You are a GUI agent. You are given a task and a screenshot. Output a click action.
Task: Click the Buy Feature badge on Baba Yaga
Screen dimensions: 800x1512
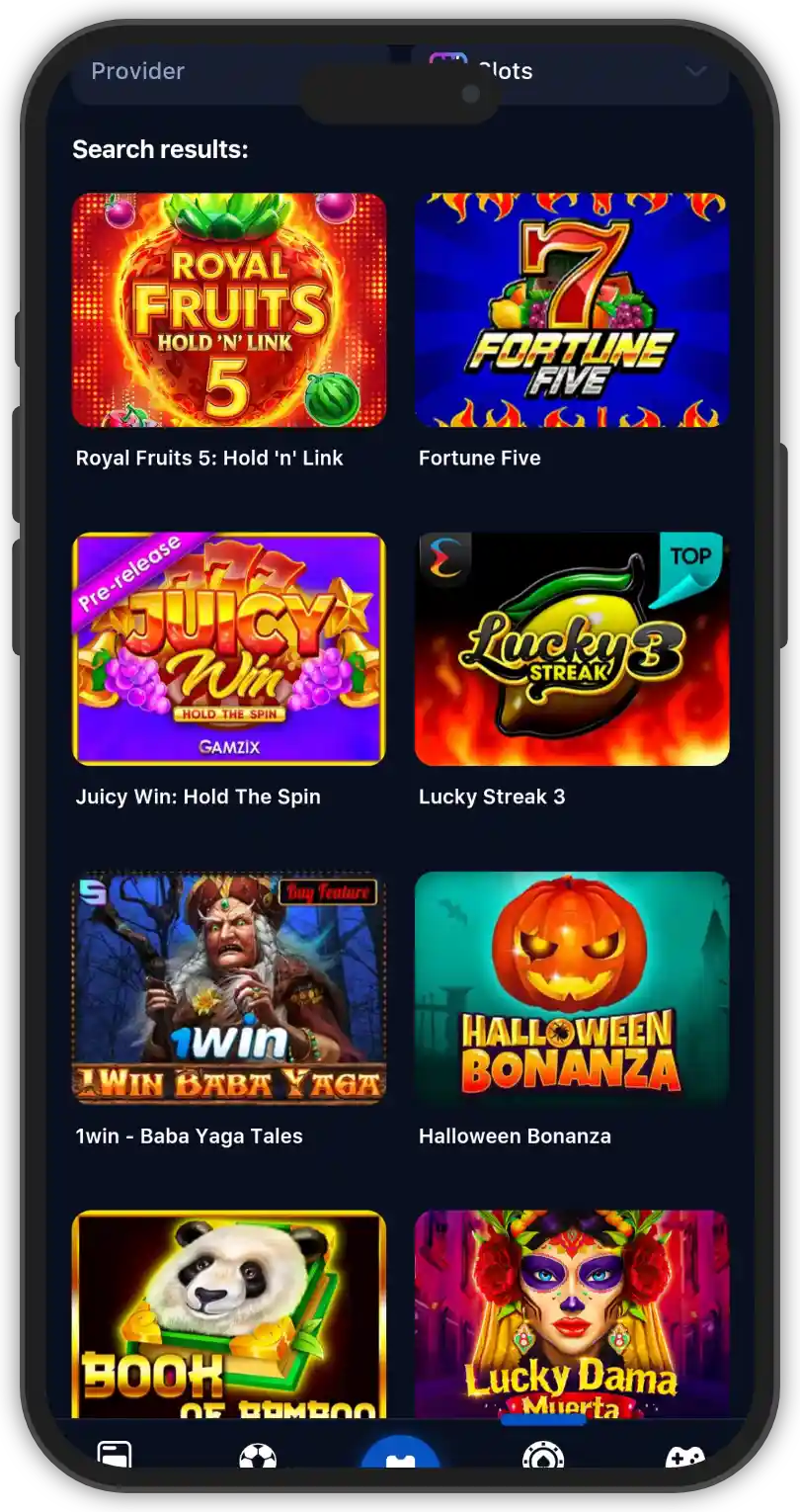coord(329,892)
